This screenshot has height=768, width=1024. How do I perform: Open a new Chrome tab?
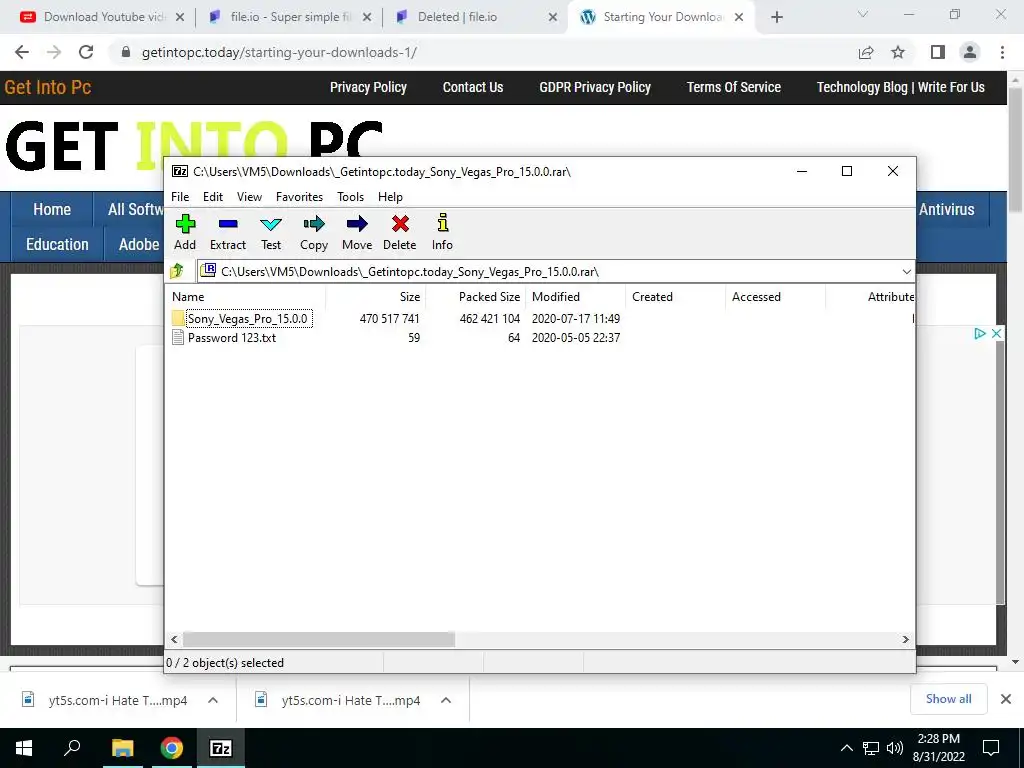776,17
